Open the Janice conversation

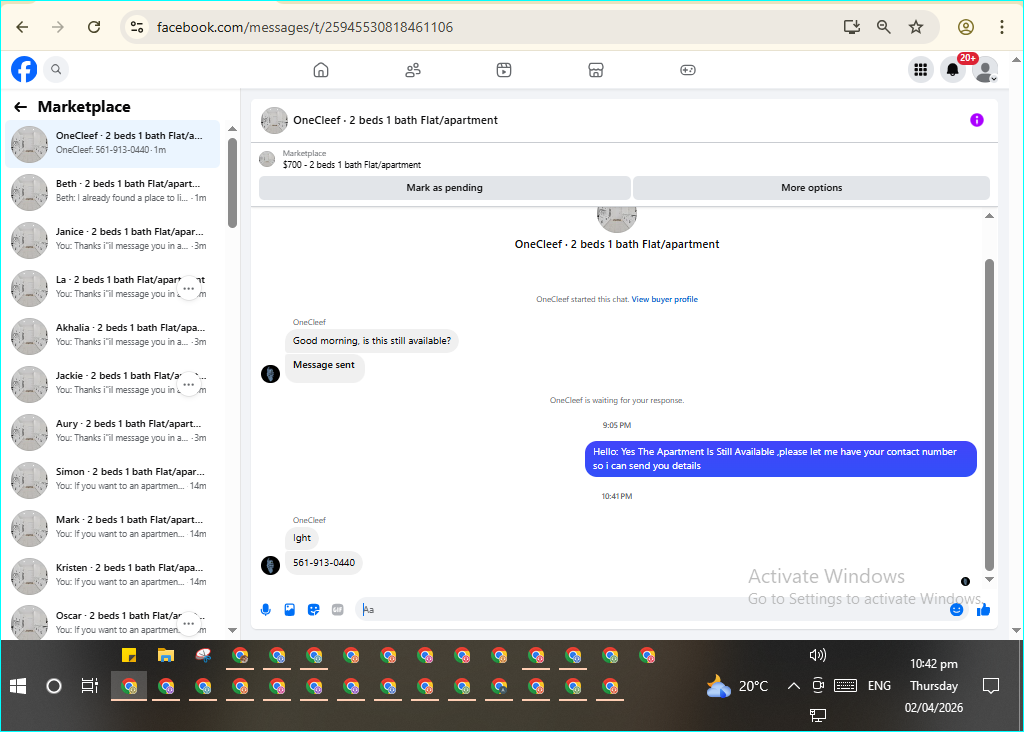point(113,240)
